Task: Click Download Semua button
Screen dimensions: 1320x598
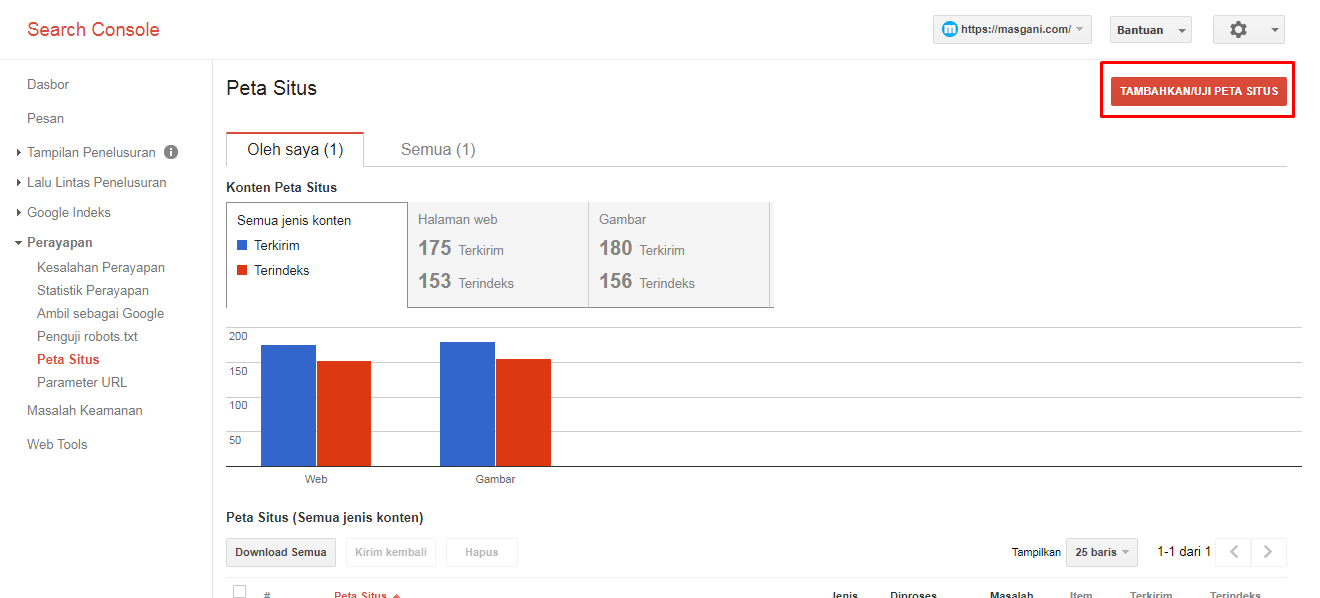Action: pyautogui.click(x=281, y=552)
